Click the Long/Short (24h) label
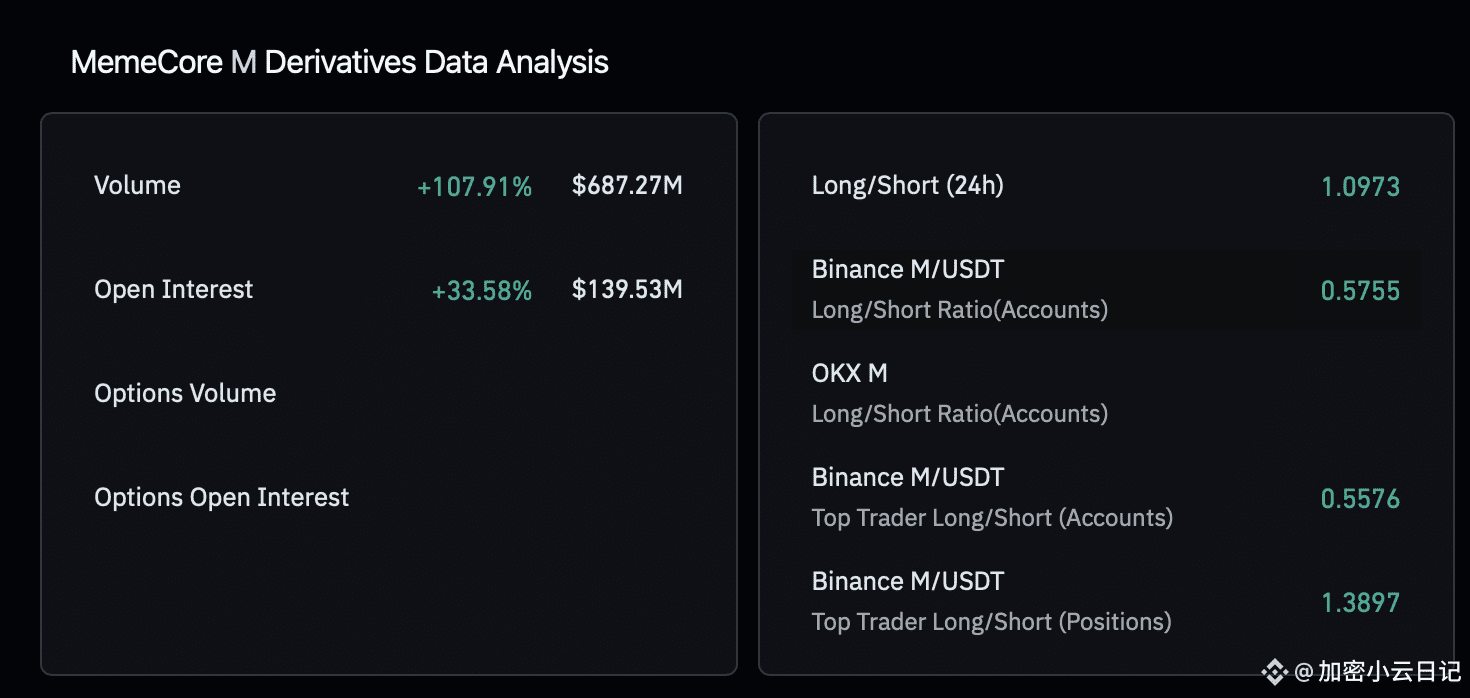The width and height of the screenshot is (1470, 698). 907,185
